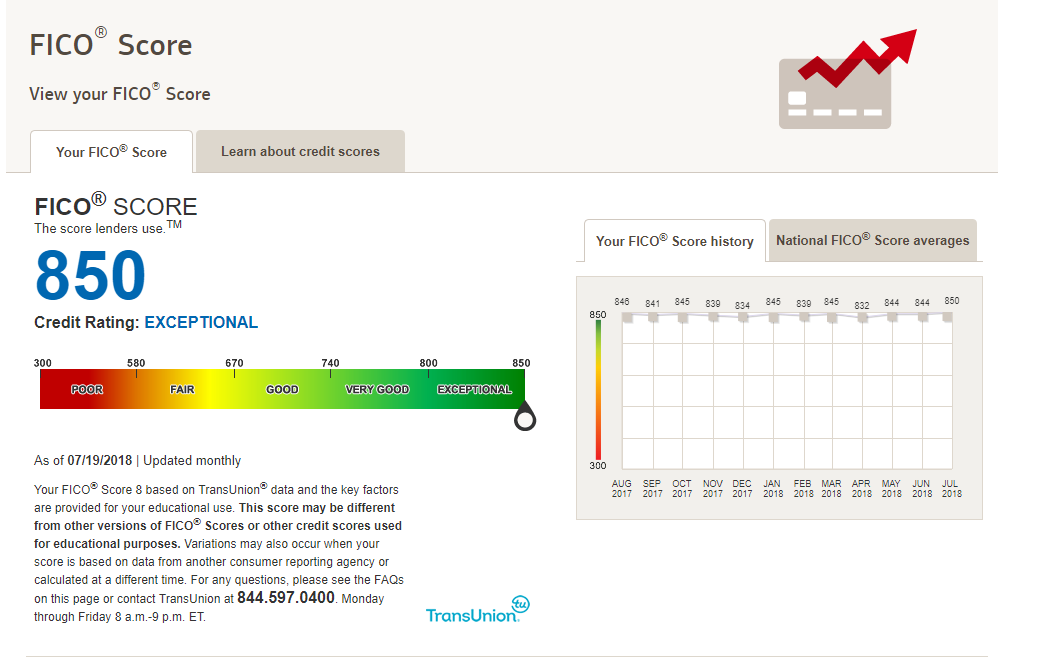1062x660 pixels.
Task: Click the OCT 2017 data point of 845
Action: pos(683,318)
